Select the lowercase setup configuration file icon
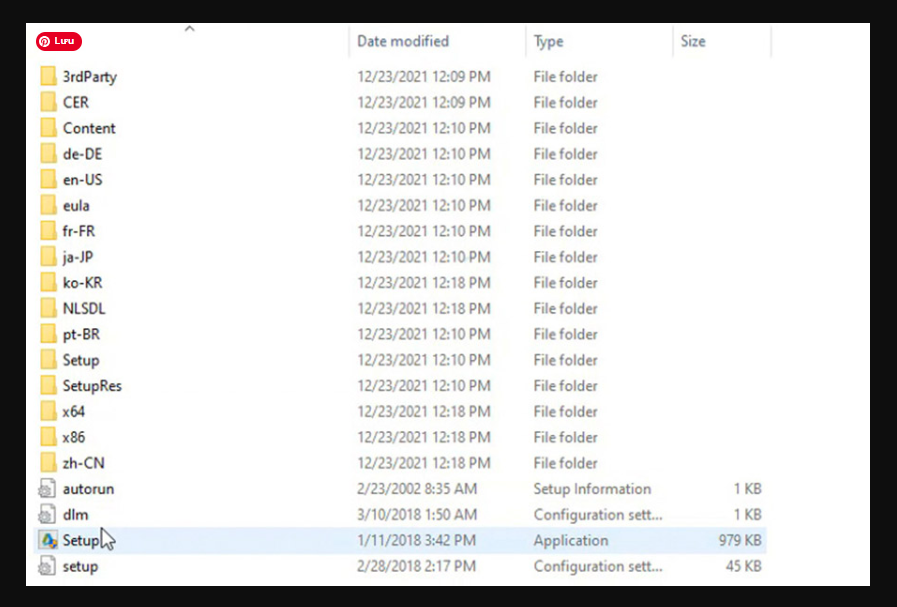This screenshot has height=607, width=897. click(47, 566)
